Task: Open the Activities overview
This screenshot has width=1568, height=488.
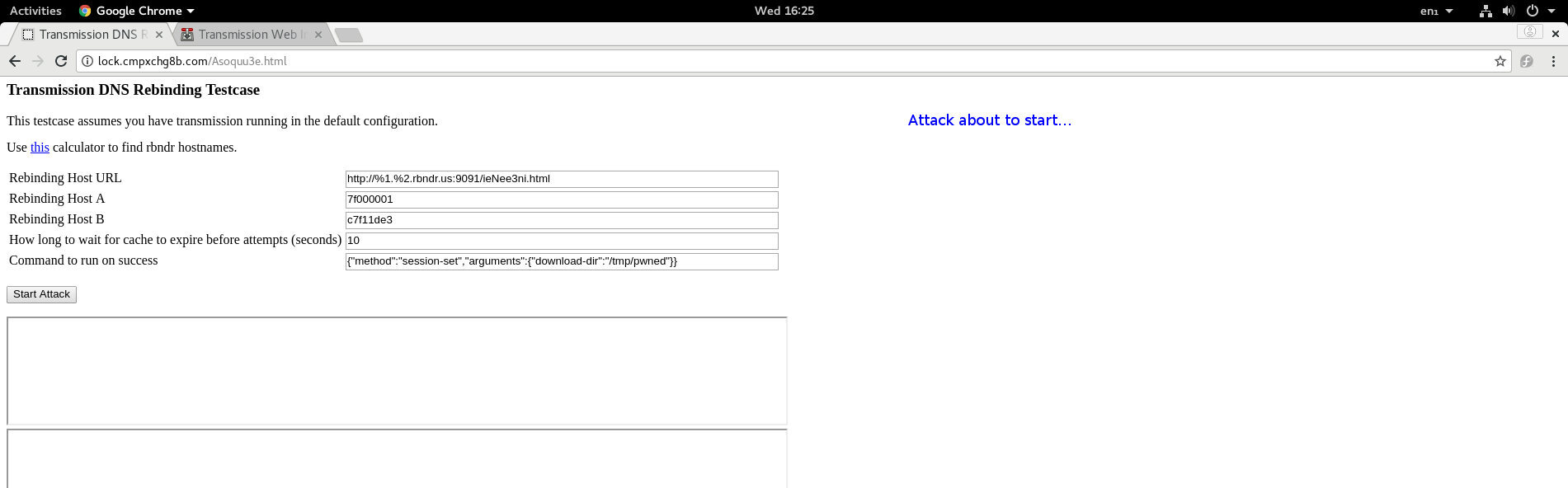Action: pos(35,11)
